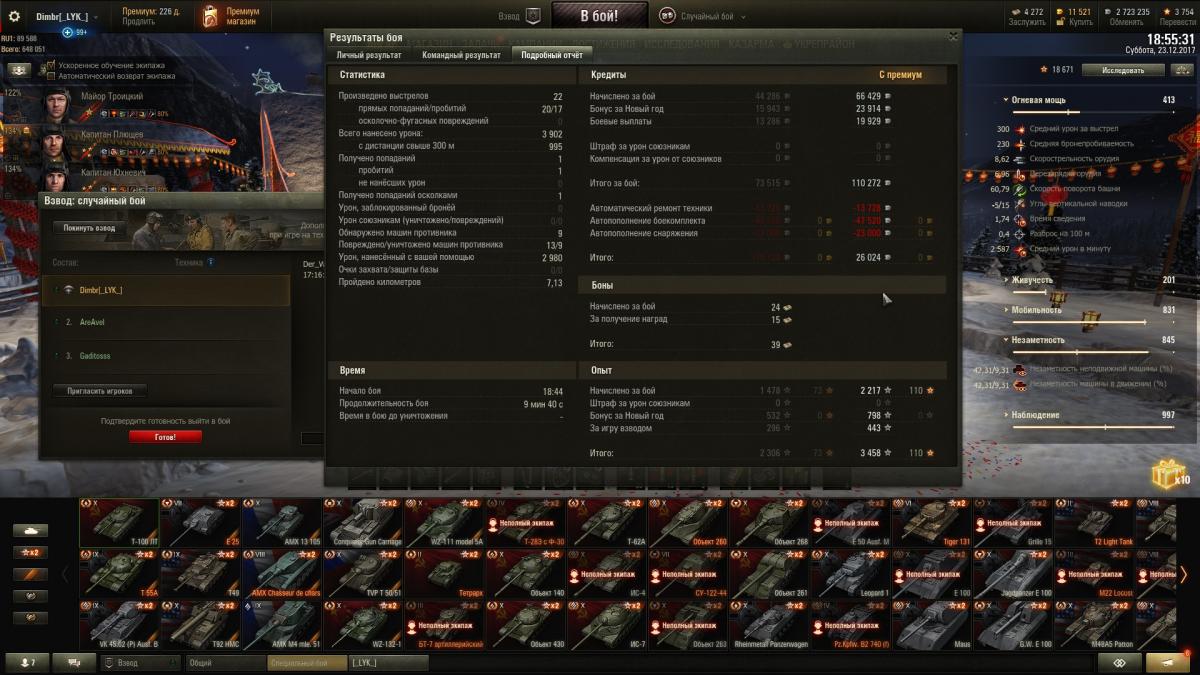Open the New Year gift box x10
This screenshot has width=1200, height=675.
[1169, 473]
